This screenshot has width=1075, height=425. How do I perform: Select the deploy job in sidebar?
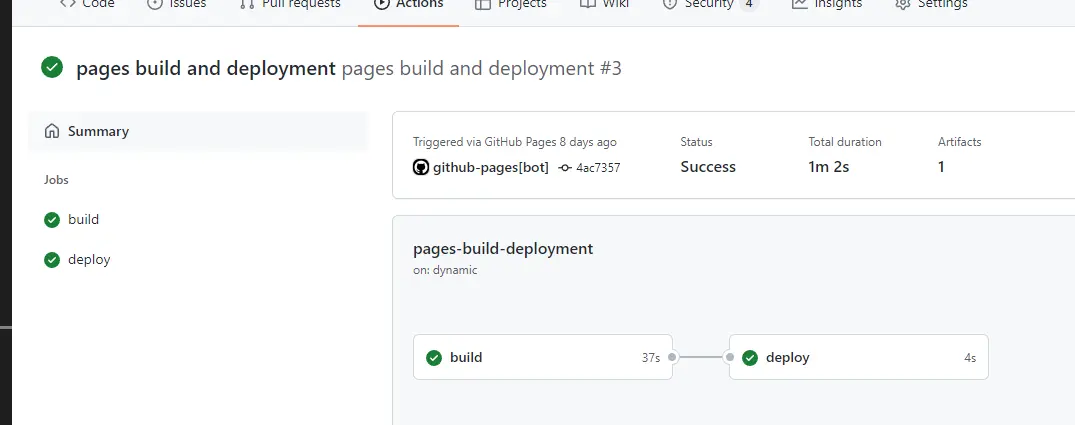89,260
